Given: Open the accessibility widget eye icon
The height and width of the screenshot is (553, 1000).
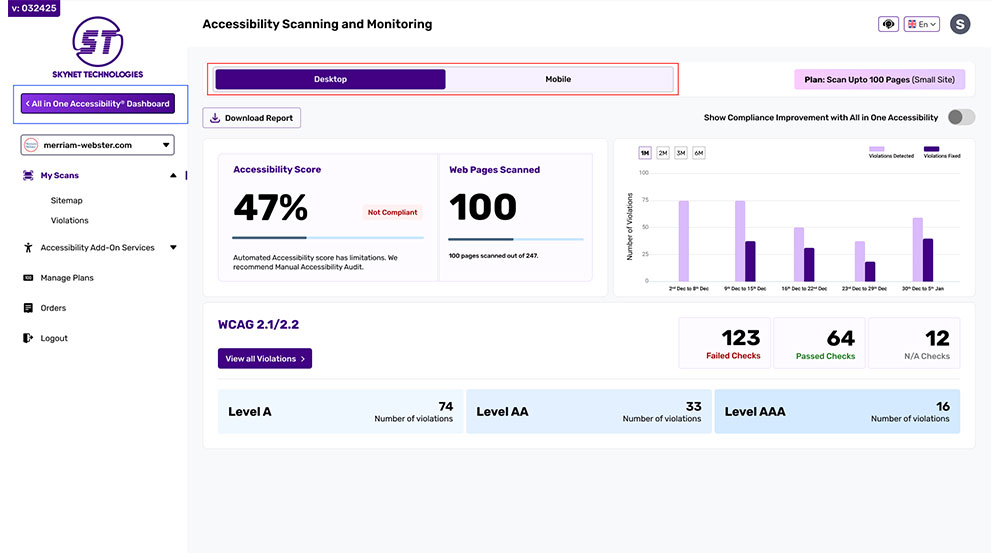Looking at the screenshot, I should pos(888,24).
